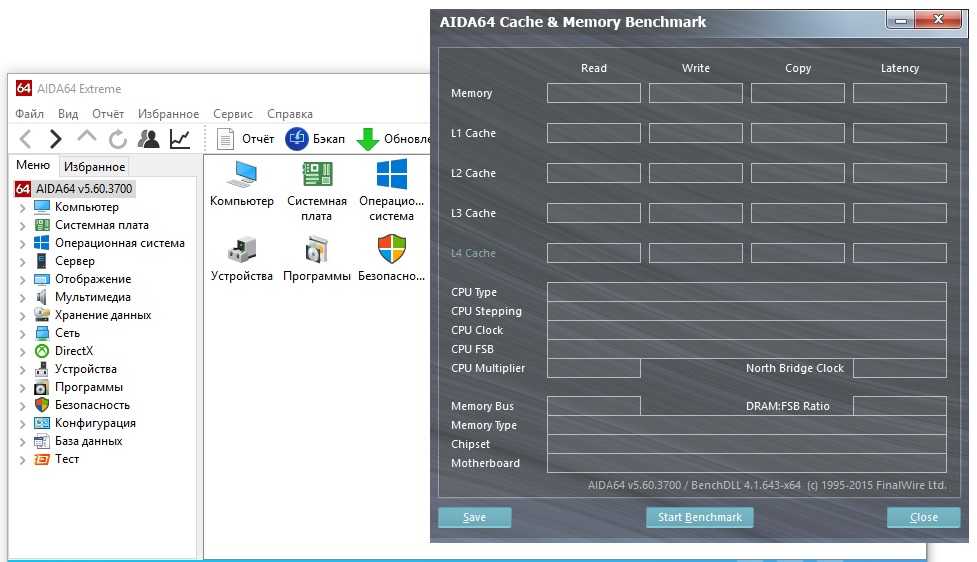This screenshot has height=562, width=977.
Task: Click the back navigation arrow in AIDA64 toolbar
Action: coord(26,138)
